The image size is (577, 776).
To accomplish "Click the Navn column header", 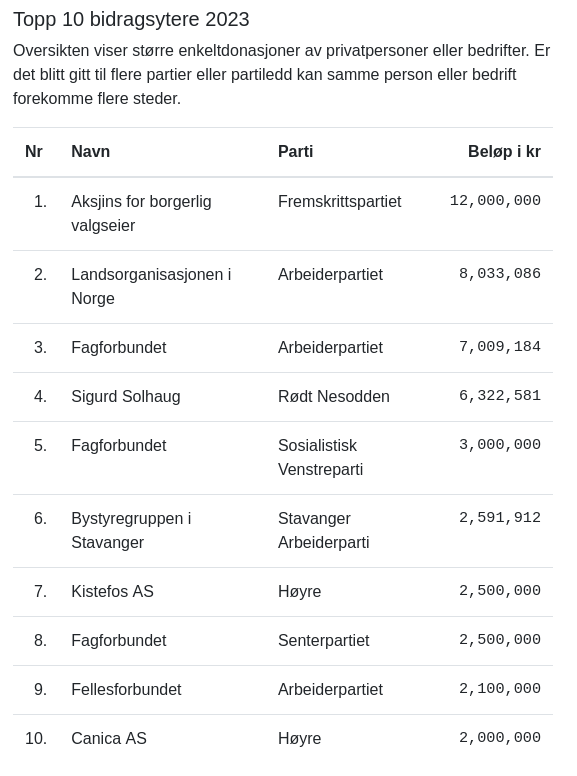I will (x=91, y=151).
